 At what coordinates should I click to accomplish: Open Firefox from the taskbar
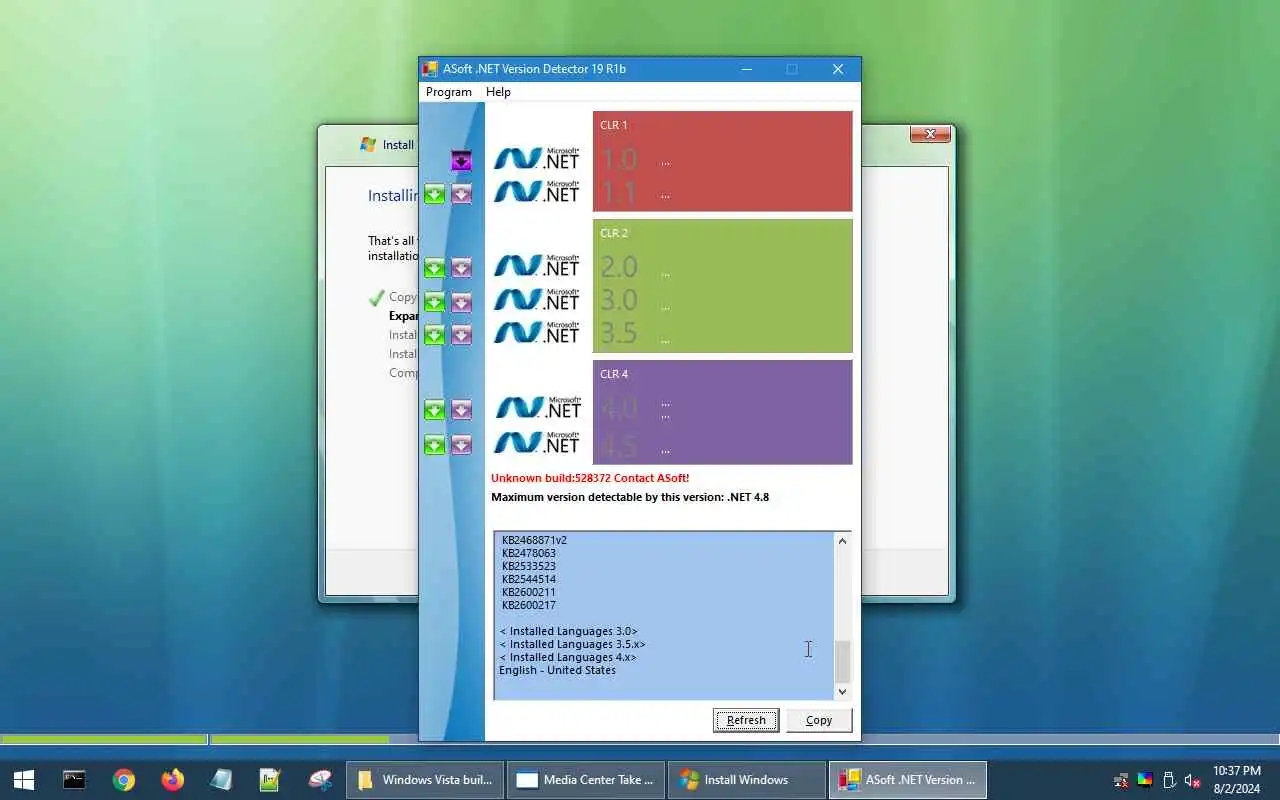pyautogui.click(x=173, y=780)
